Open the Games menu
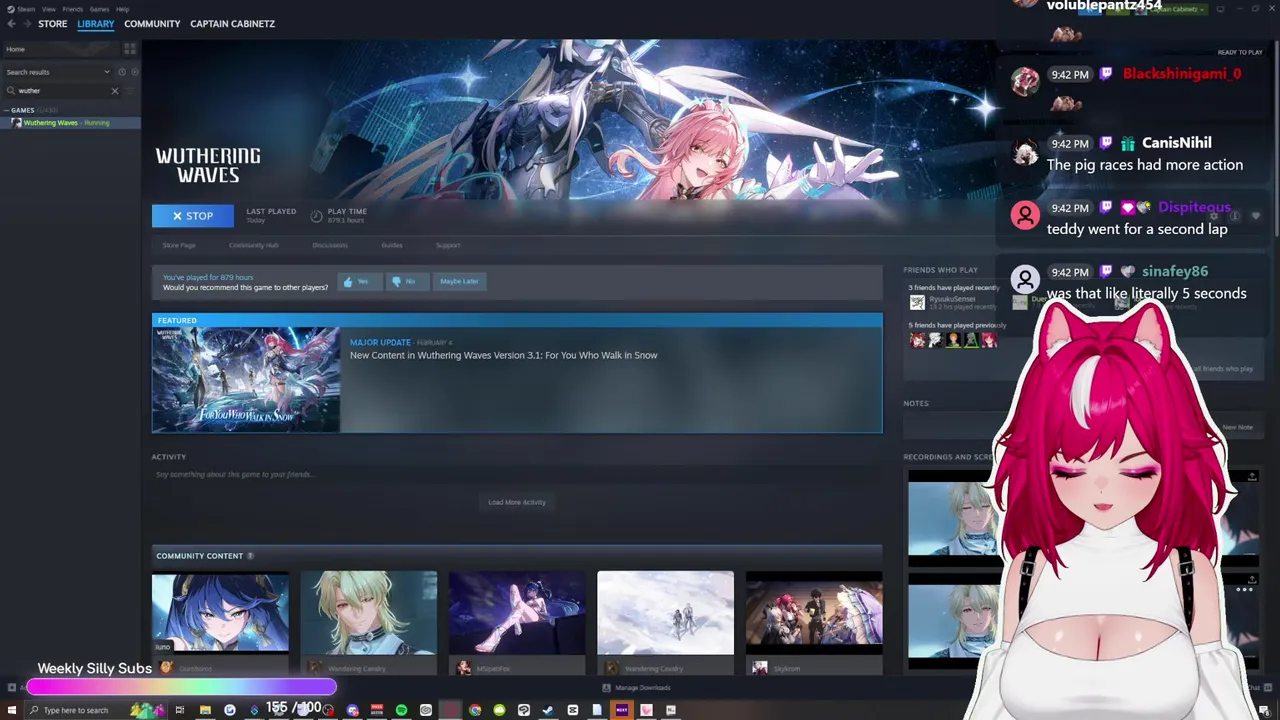Screen dimensions: 1280x720 (99, 9)
